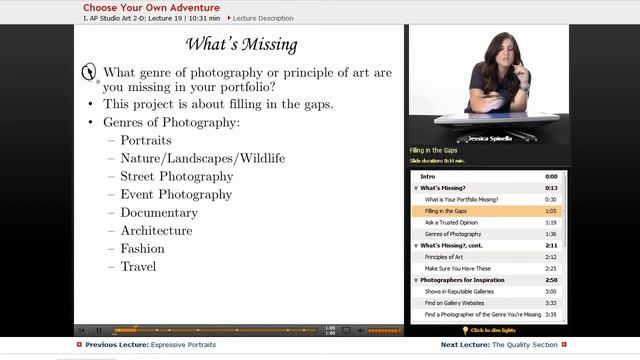Click 'Click to dim lights' text
Image resolution: width=640 pixels, height=360 pixels.
point(493,330)
